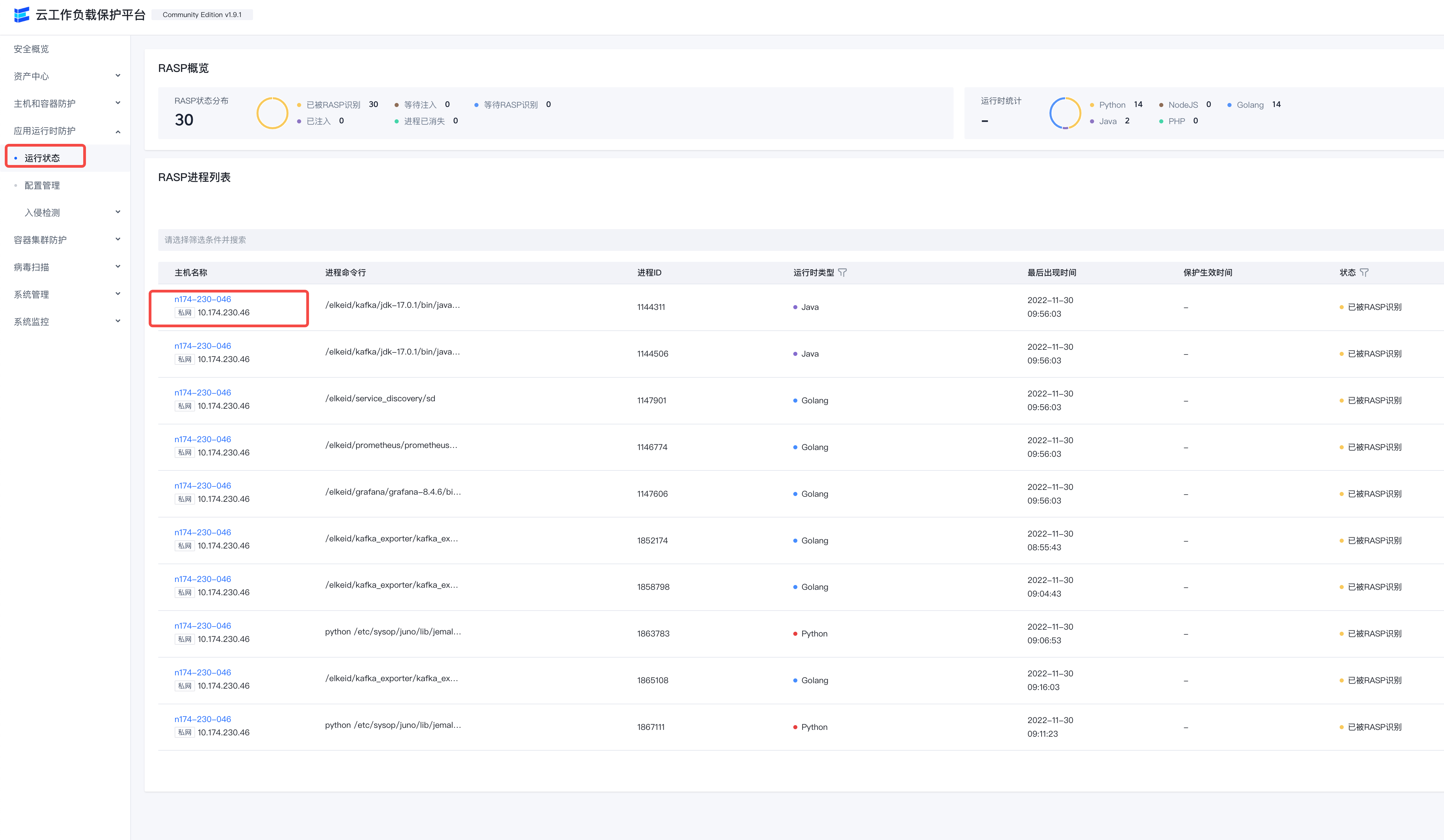Click last seen time 08:55:43 cell
This screenshot has height=840, width=1444.
tap(1044, 547)
